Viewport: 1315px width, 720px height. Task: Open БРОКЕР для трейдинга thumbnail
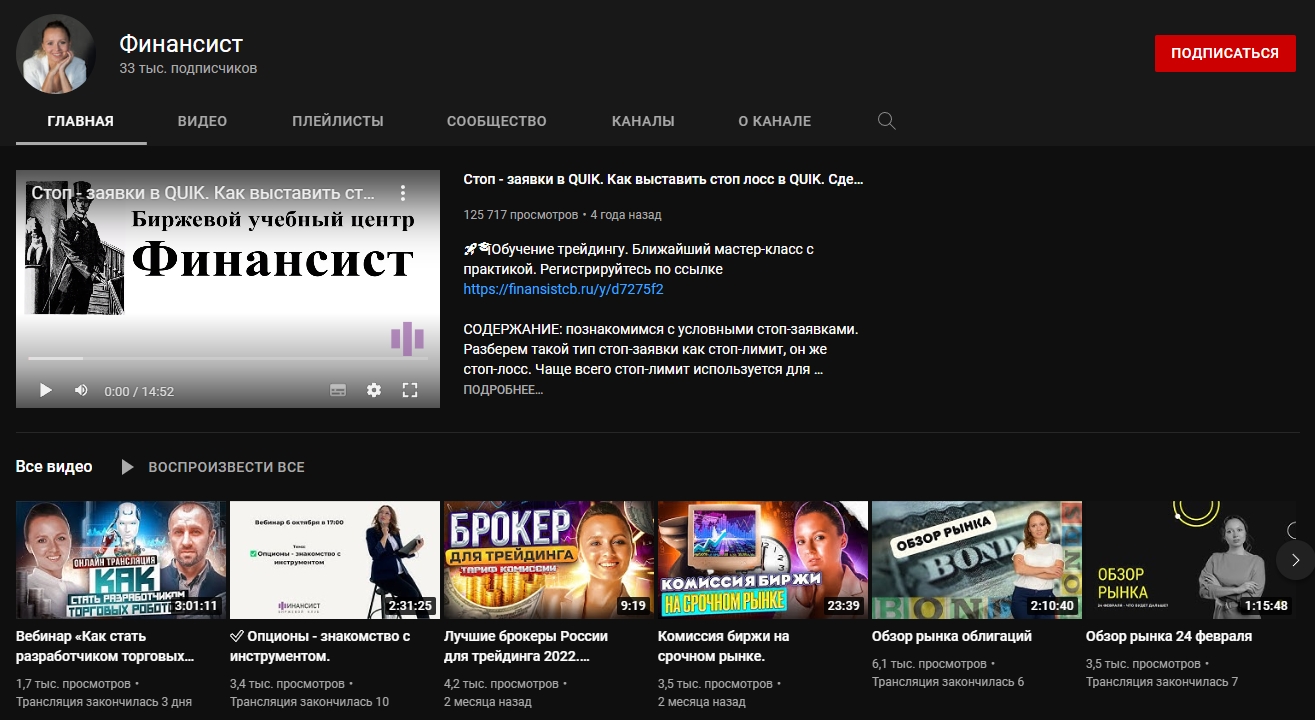549,560
